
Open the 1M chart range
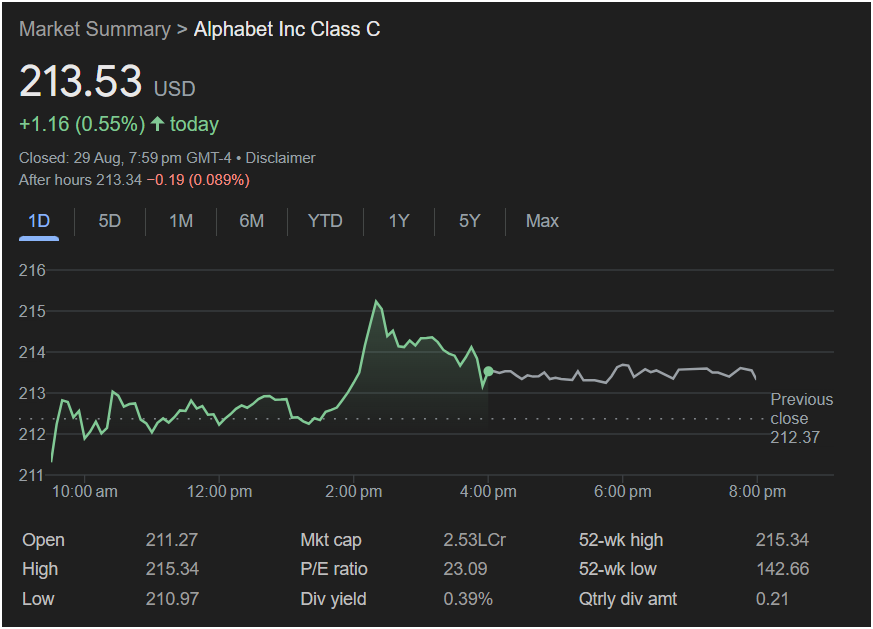click(x=181, y=221)
